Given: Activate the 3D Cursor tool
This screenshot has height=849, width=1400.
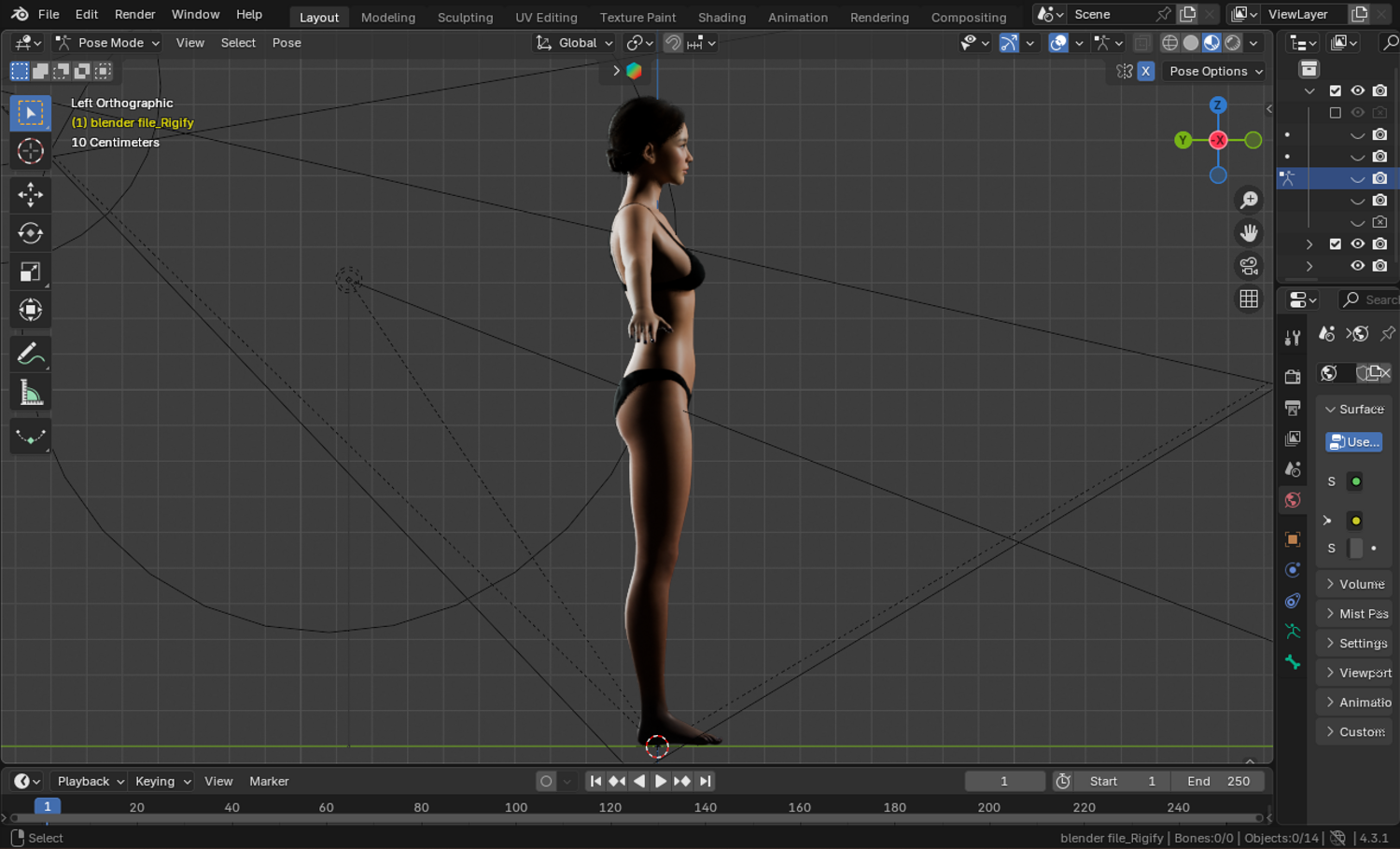Looking at the screenshot, I should point(31,151).
